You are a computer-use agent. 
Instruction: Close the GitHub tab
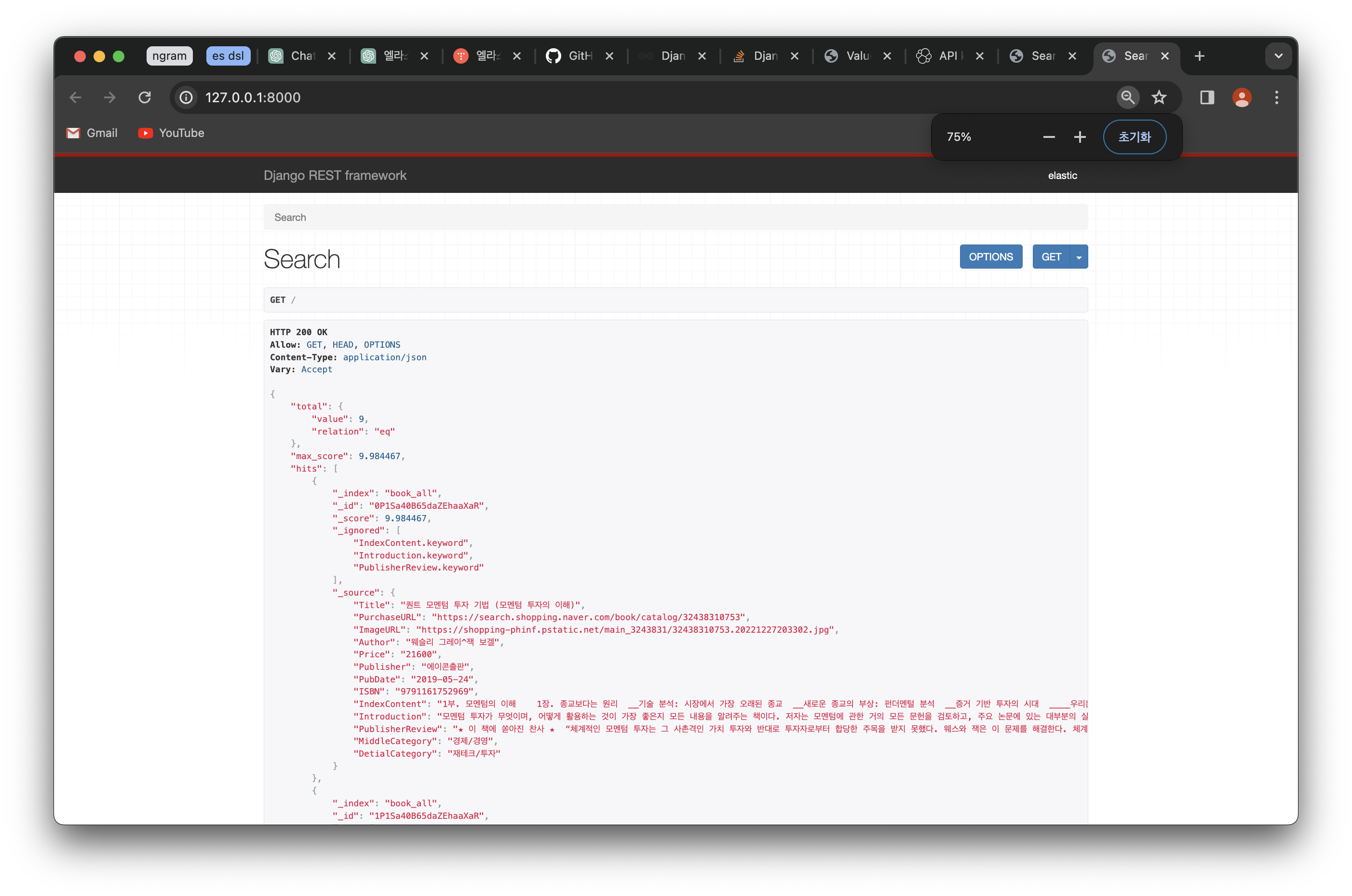[609, 56]
